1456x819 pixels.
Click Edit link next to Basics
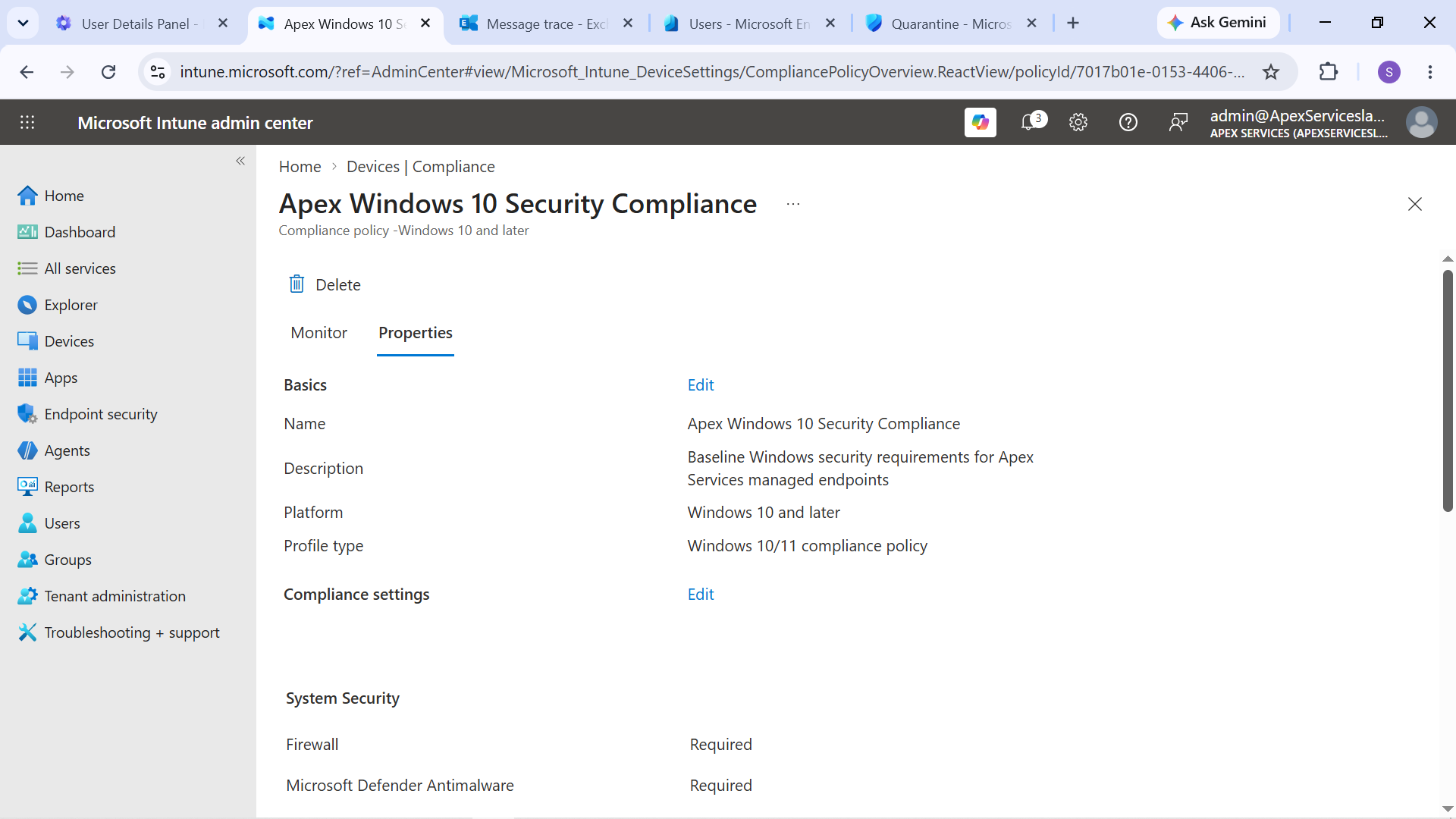pyautogui.click(x=701, y=385)
